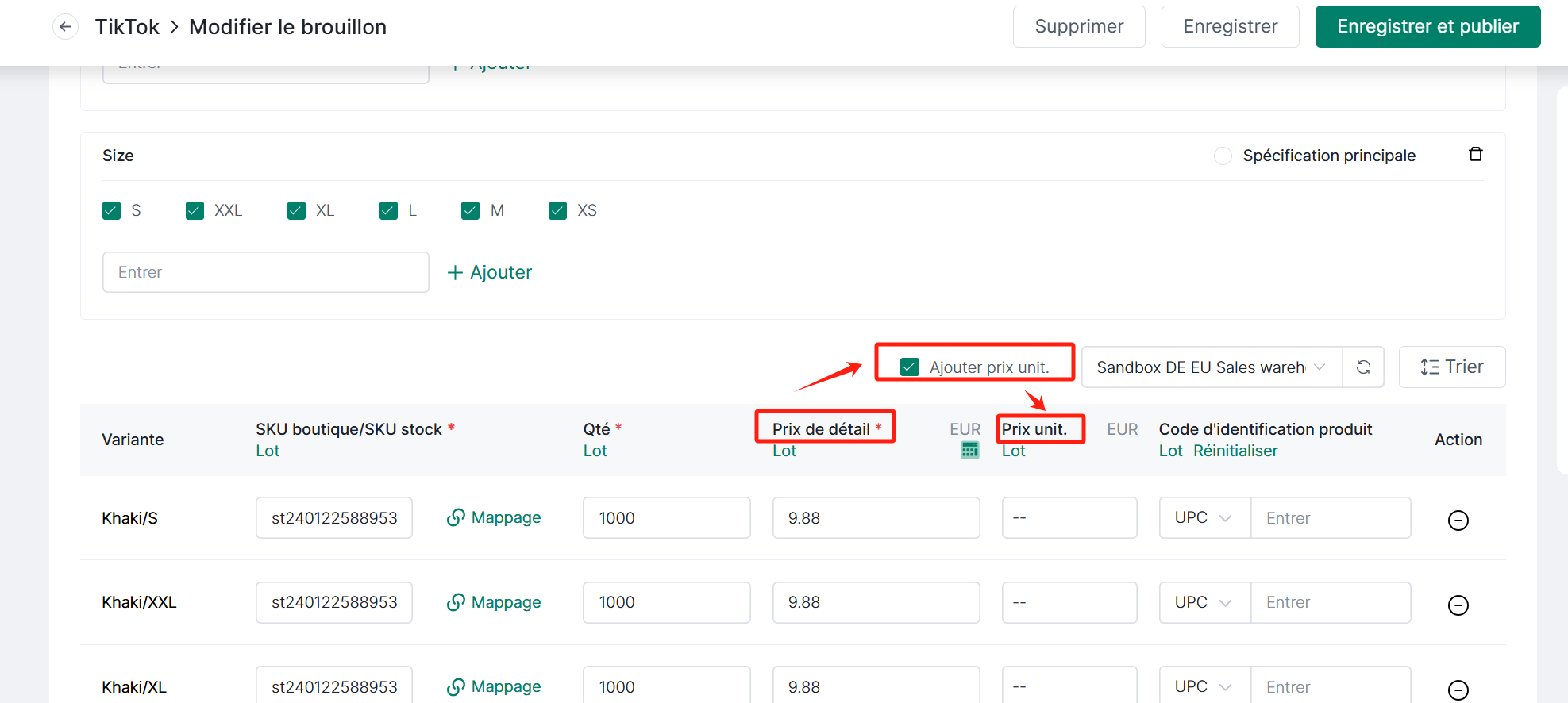This screenshot has width=1568, height=703.
Task: Remove the Khaki/S variant row
Action: [x=1458, y=521]
